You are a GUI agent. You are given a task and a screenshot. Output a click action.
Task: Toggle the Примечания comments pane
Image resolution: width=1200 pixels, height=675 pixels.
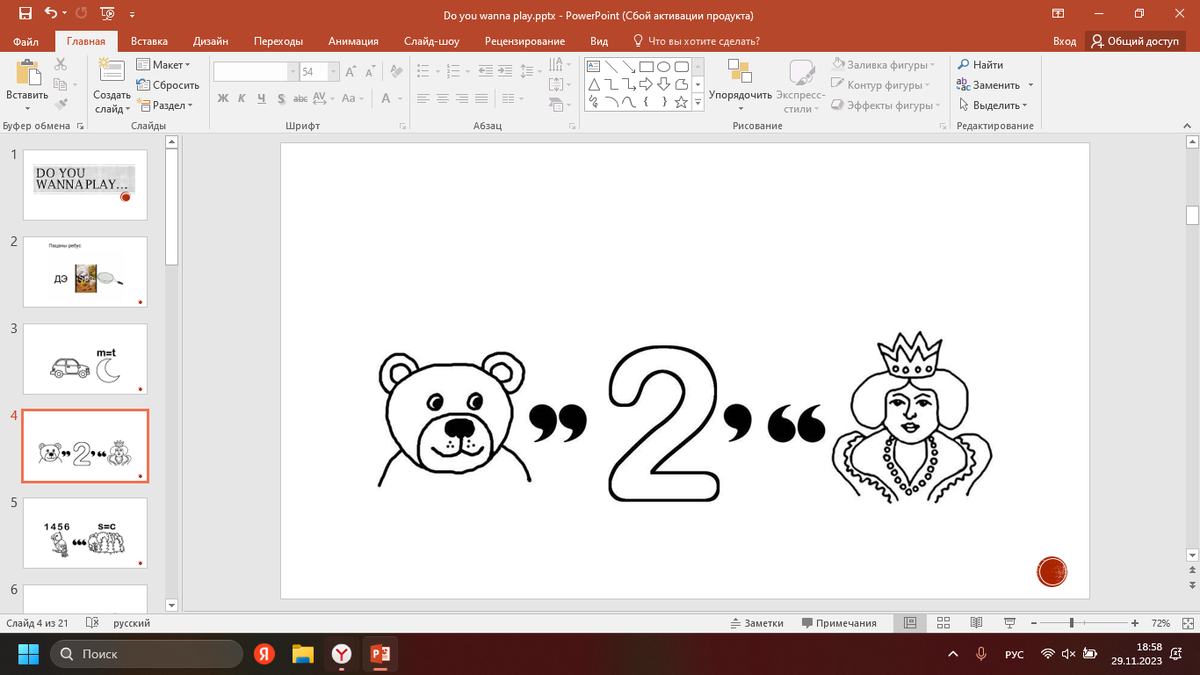pyautogui.click(x=839, y=622)
